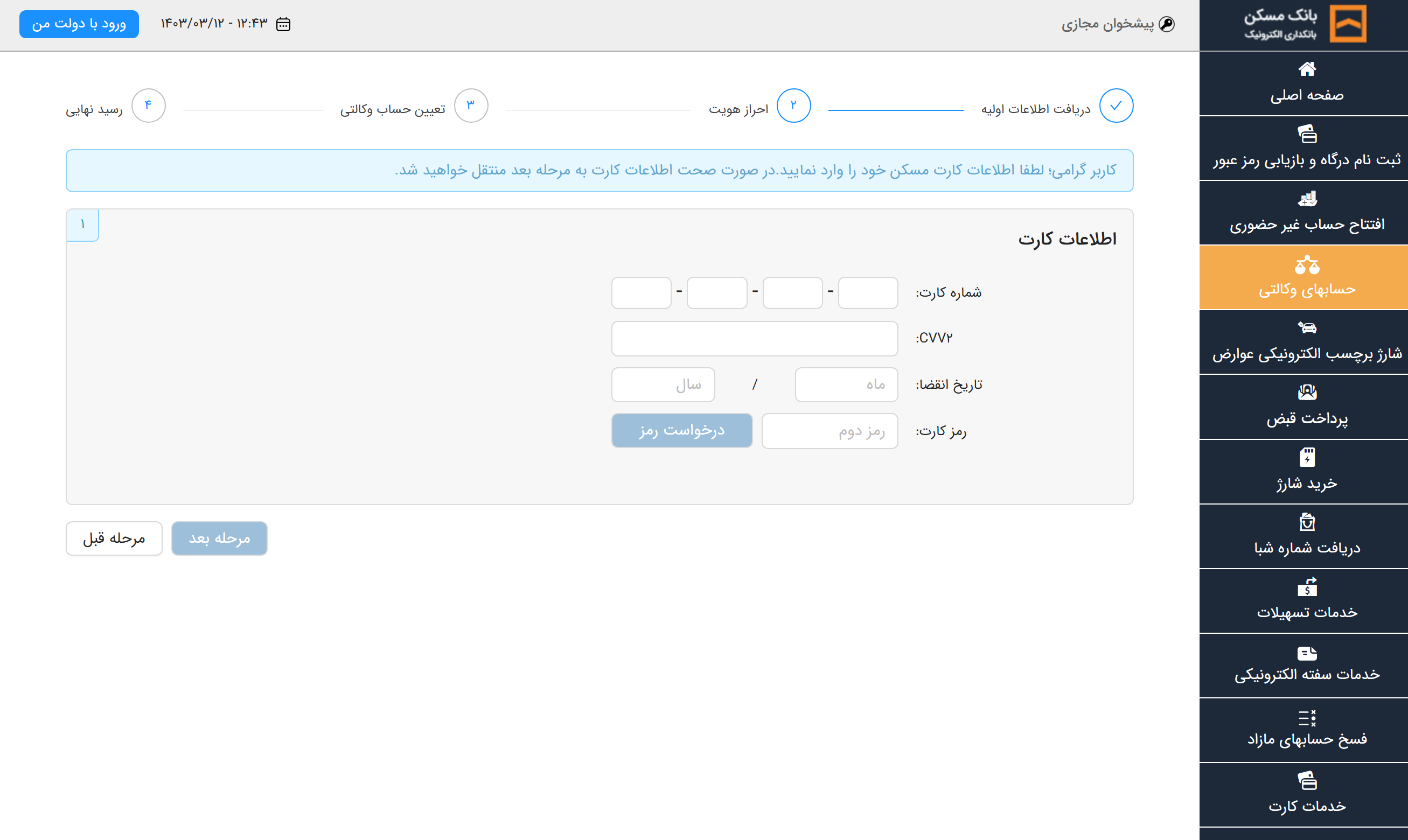Viewport: 1408px width, 840px height.
Task: Click the surplus accounts cancellation list icon
Action: pos(1307,718)
